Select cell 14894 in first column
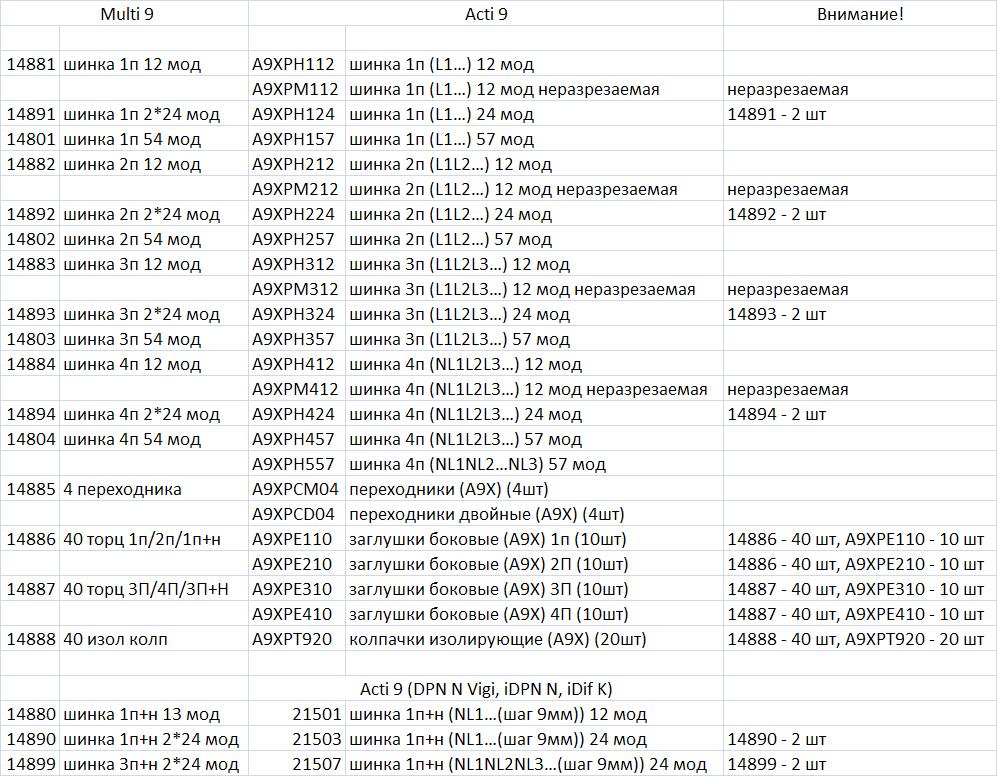 pos(31,413)
